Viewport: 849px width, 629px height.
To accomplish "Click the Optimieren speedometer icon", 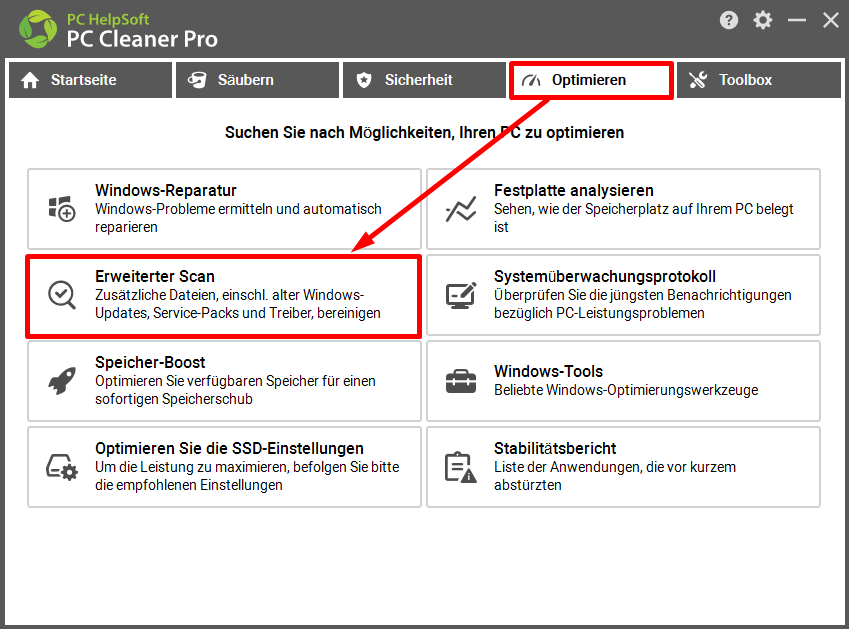I will point(531,81).
